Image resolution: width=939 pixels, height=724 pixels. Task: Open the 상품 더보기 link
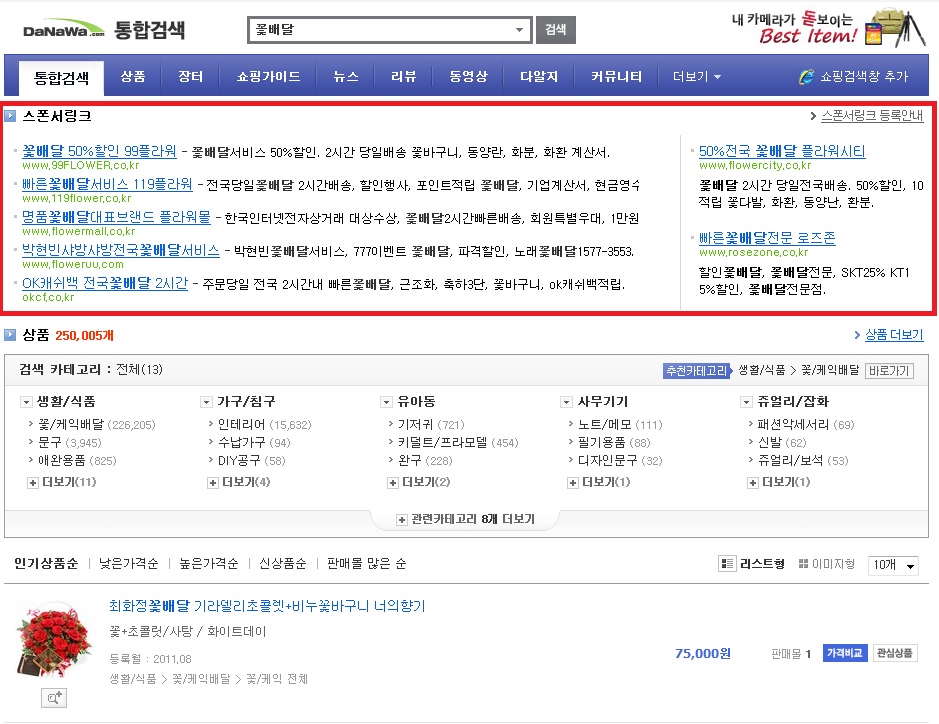(894, 335)
